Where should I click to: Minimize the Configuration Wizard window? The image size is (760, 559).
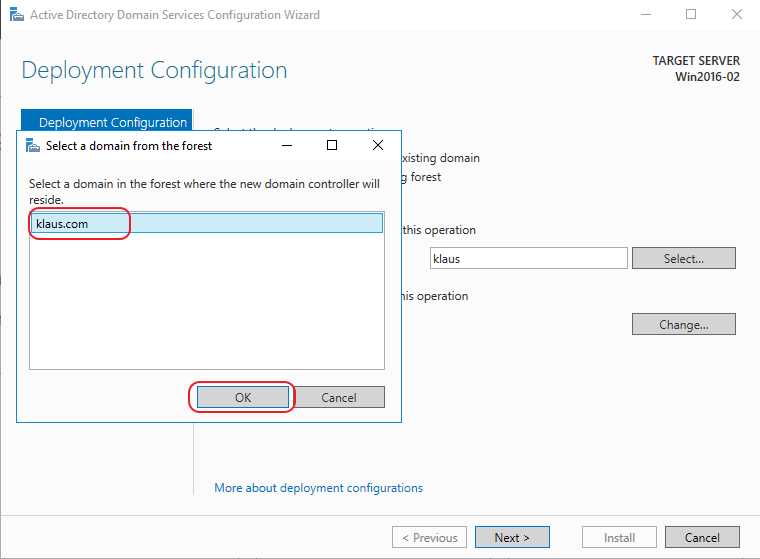coord(645,15)
